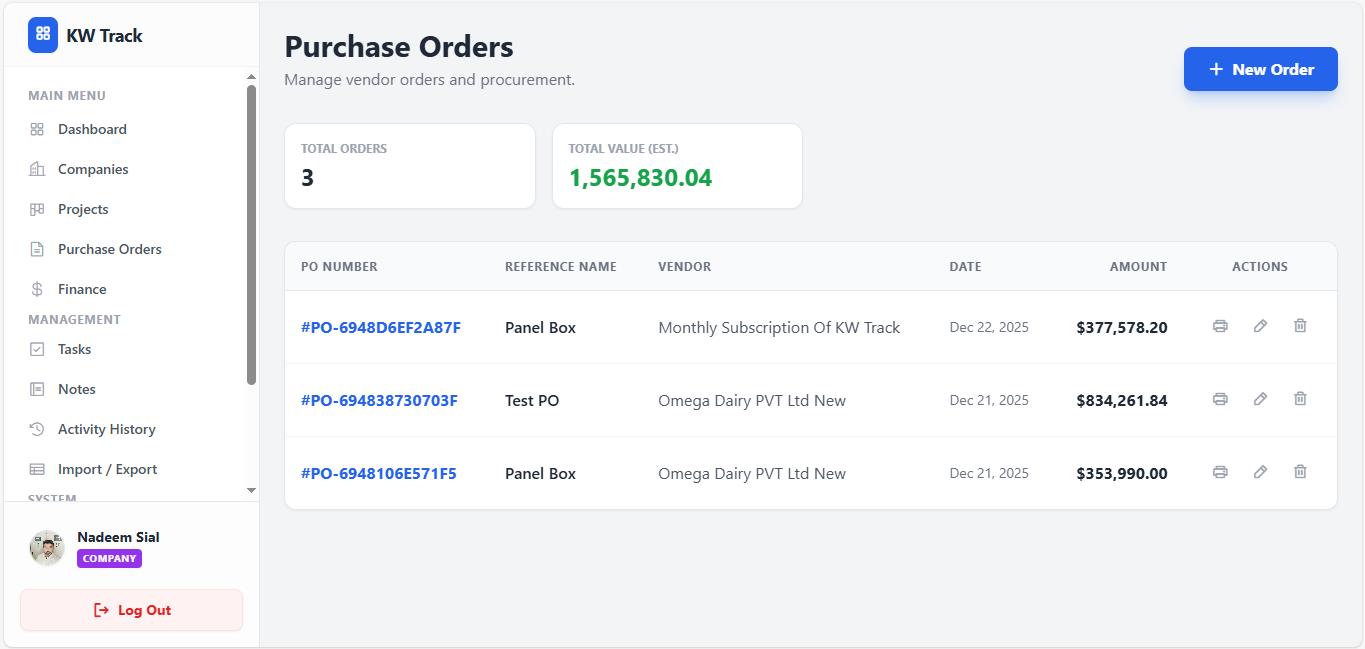Delete the PO-6948106E571F5 order

click(x=1300, y=471)
